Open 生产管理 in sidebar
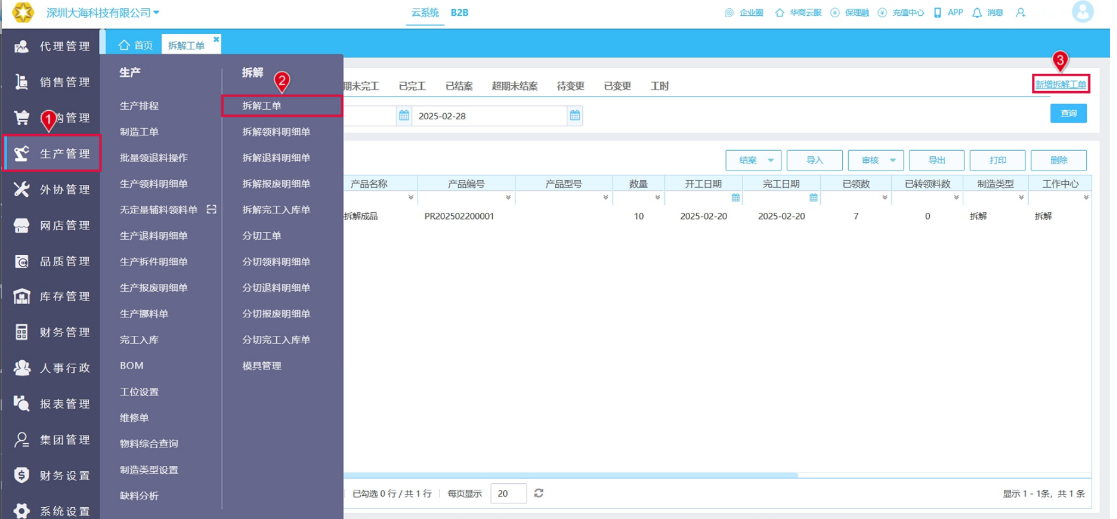 tap(51, 154)
